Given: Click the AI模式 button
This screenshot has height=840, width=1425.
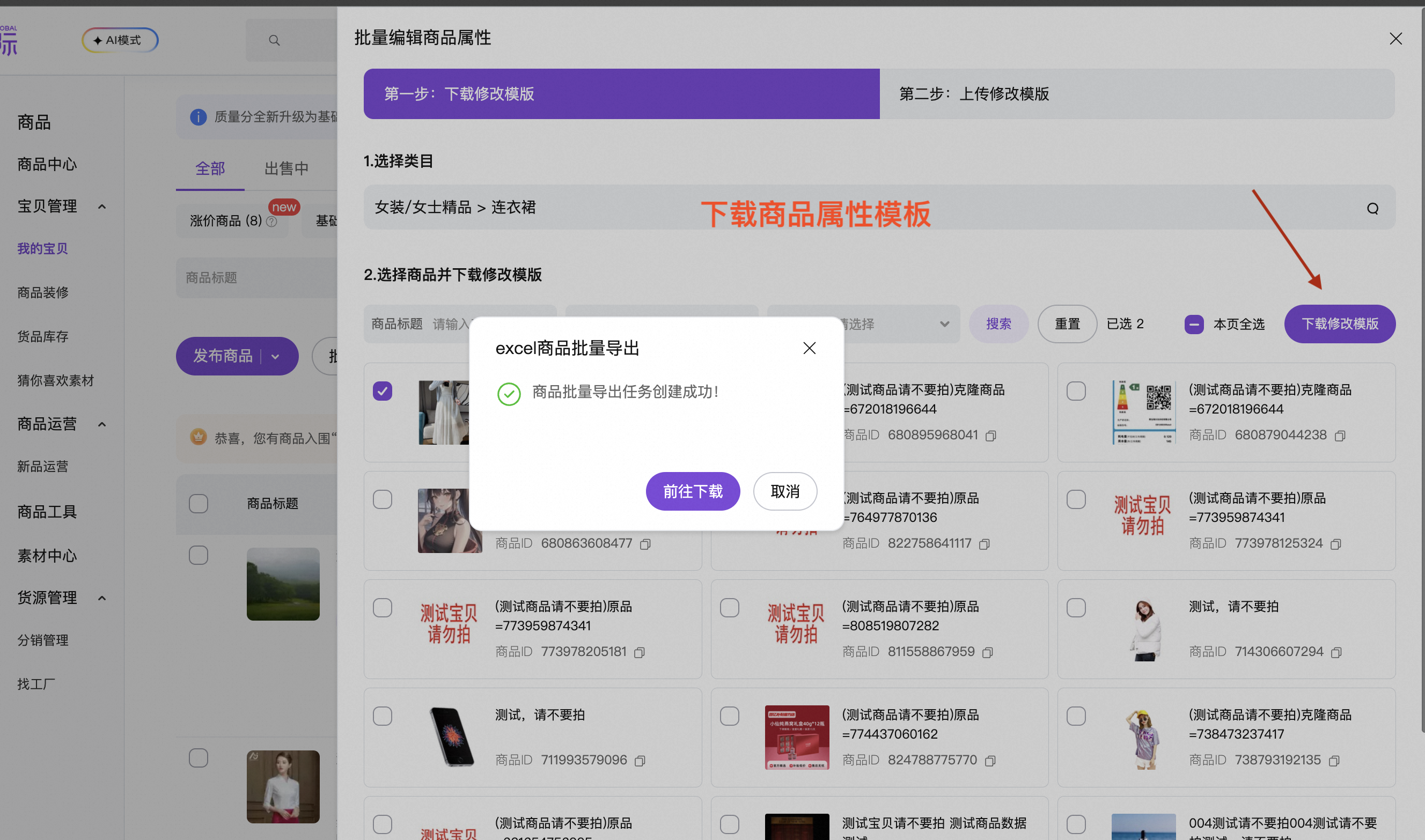Looking at the screenshot, I should pyautogui.click(x=120, y=40).
